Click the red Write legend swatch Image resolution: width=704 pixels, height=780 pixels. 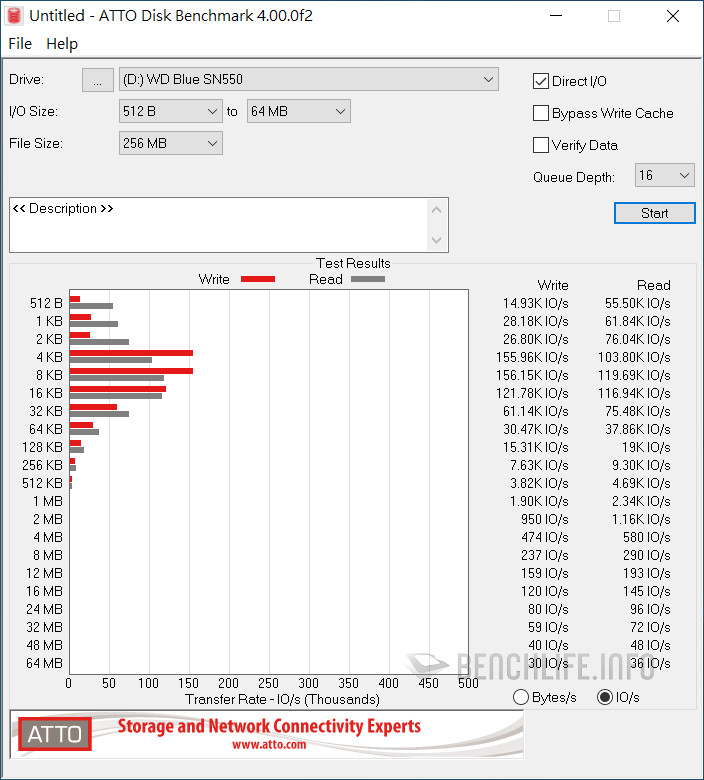(258, 279)
